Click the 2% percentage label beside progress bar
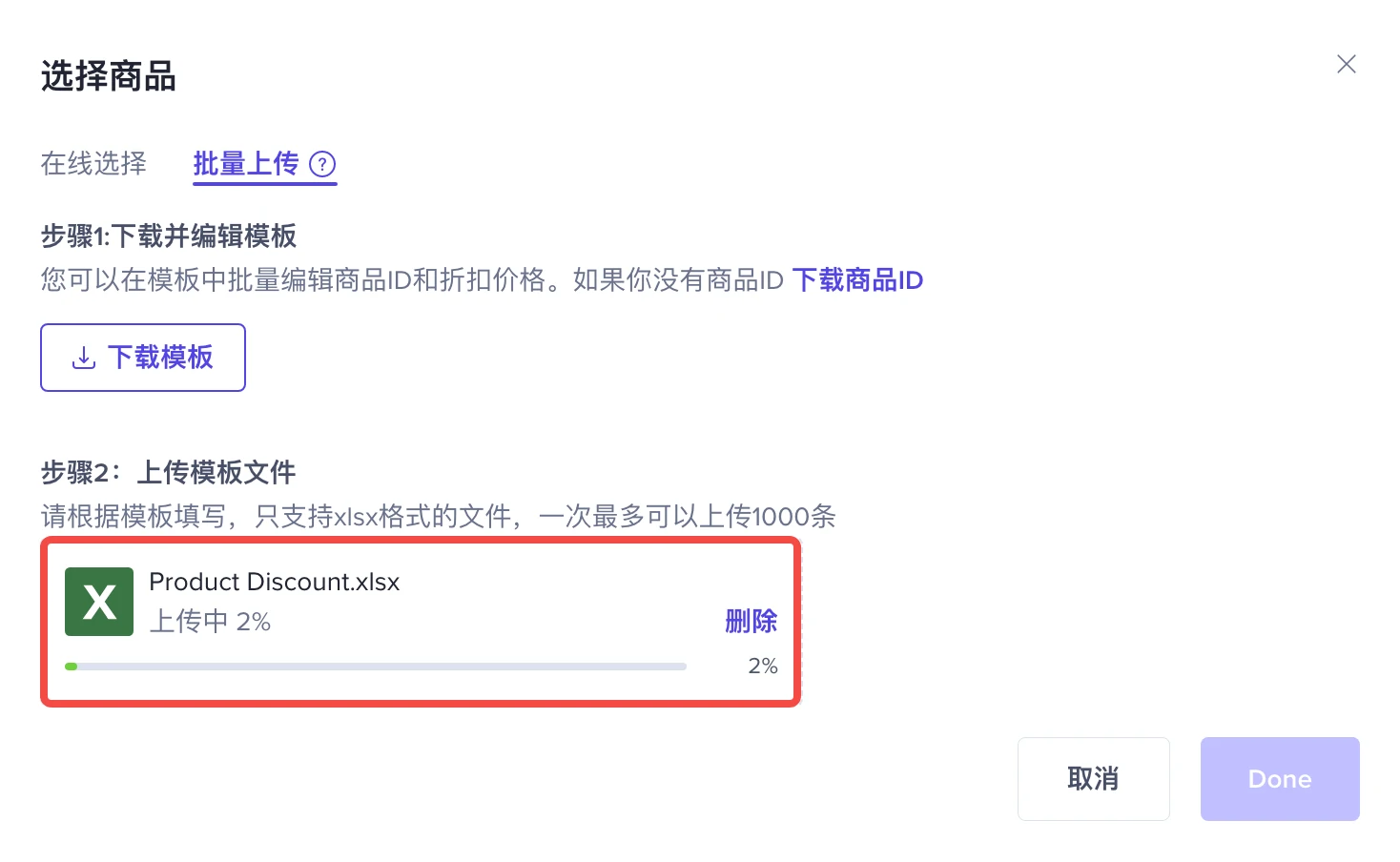 [762, 666]
